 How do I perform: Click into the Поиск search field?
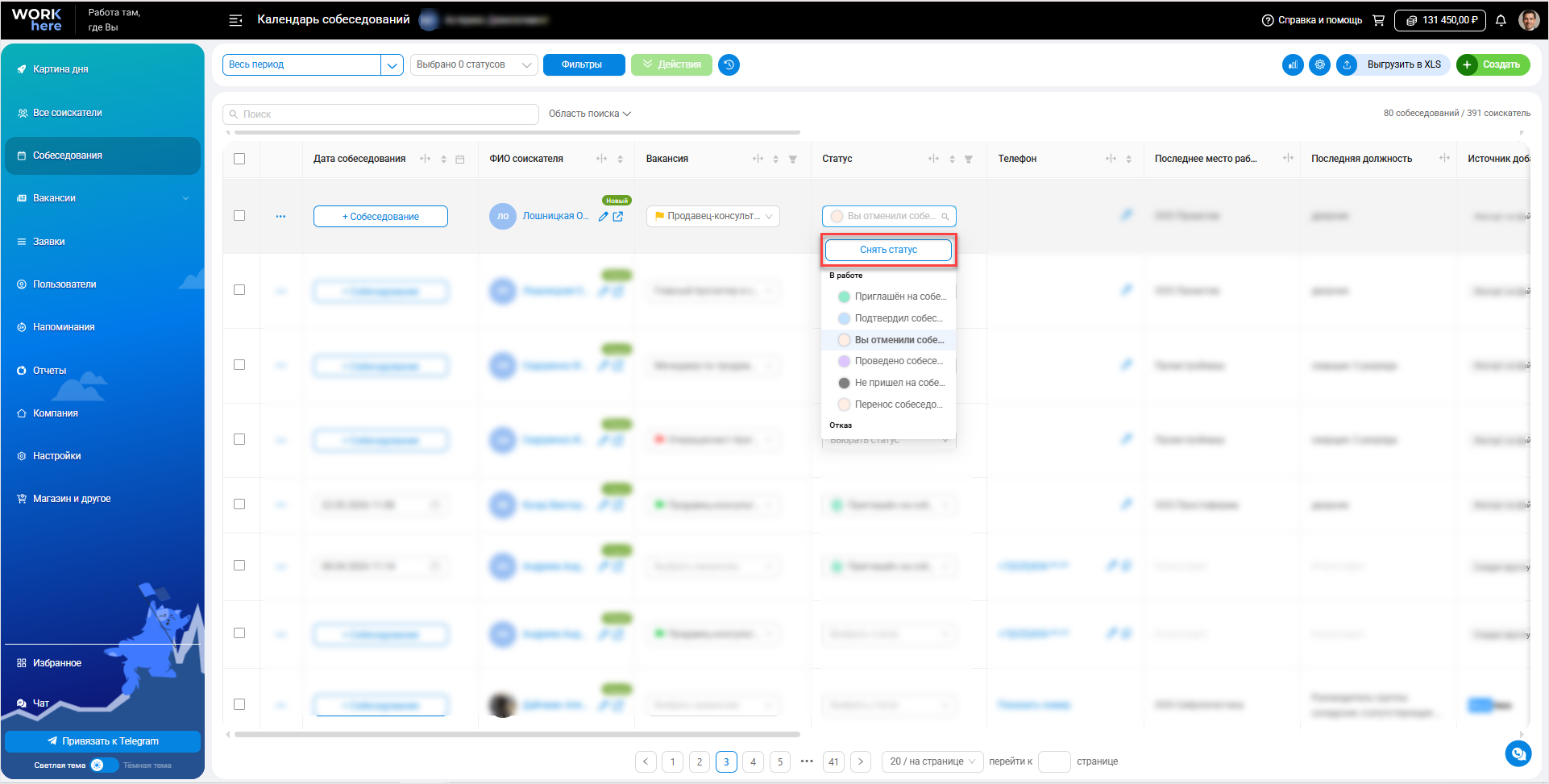(x=380, y=114)
